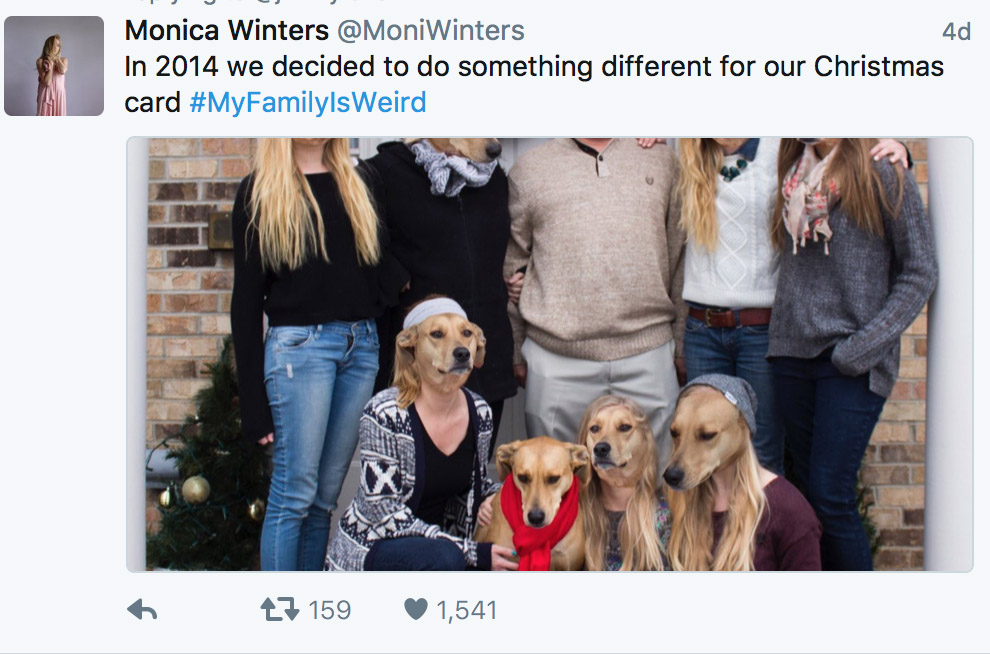Visit the @MoniWinters handle

(430, 31)
